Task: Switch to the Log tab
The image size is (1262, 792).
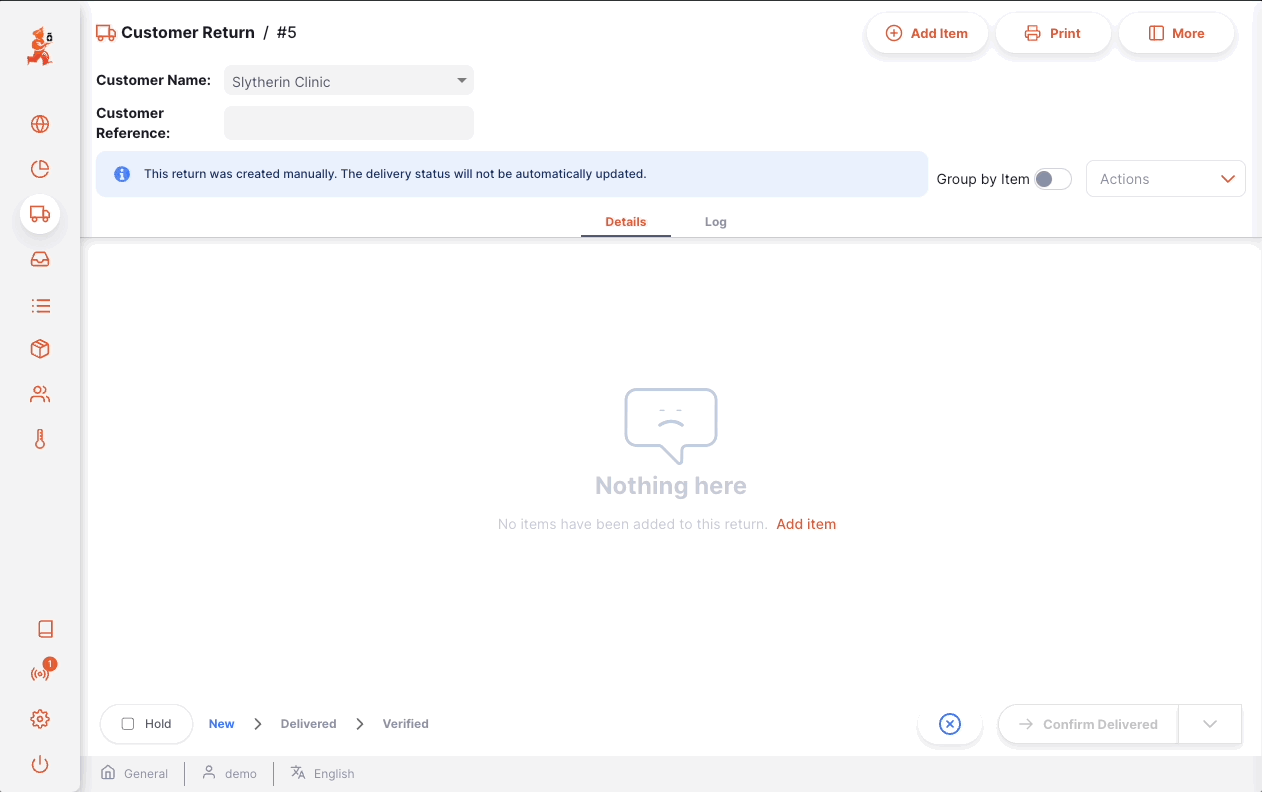Action: (715, 222)
